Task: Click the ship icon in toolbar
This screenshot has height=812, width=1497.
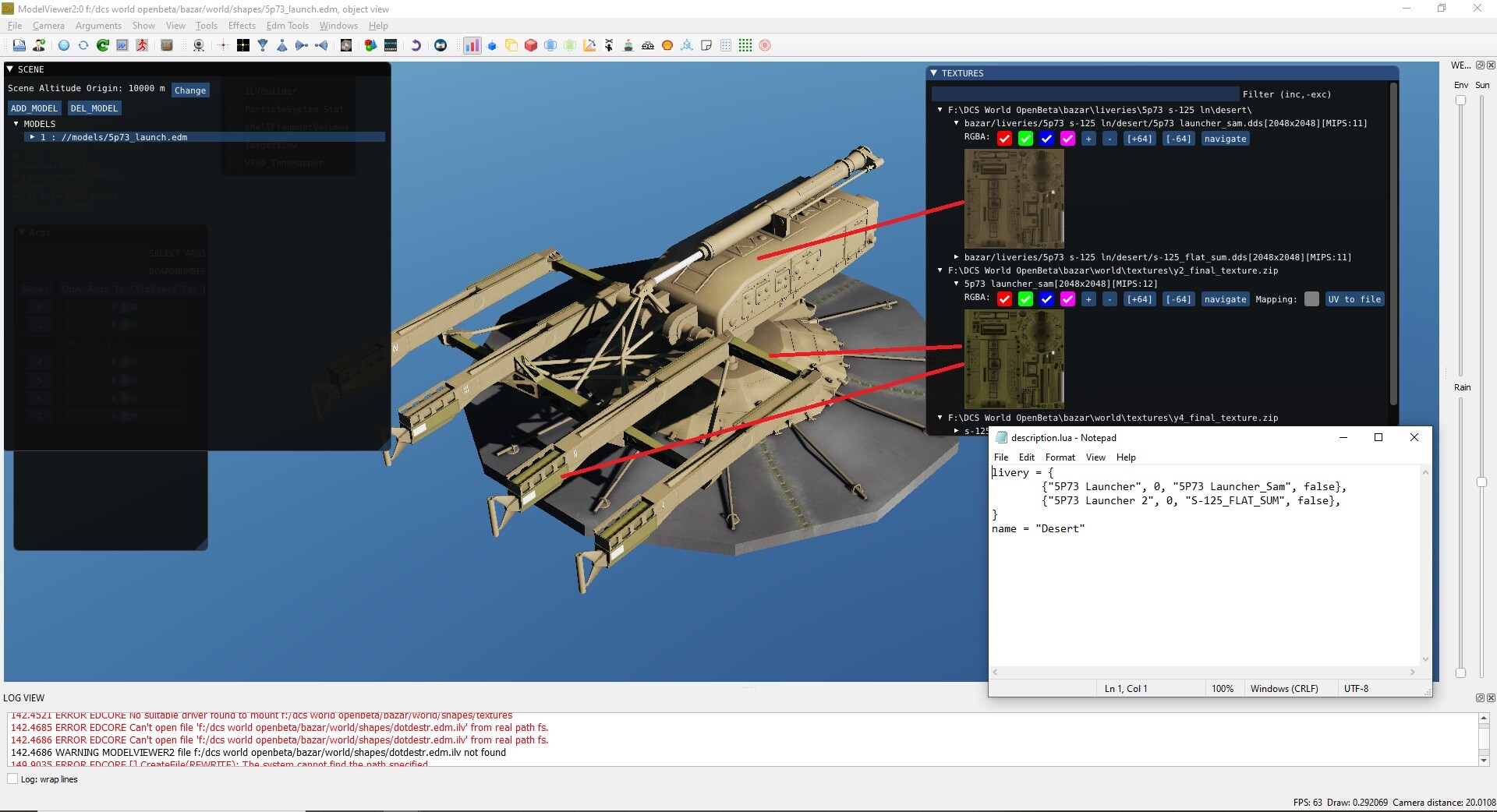Action: 628,45
